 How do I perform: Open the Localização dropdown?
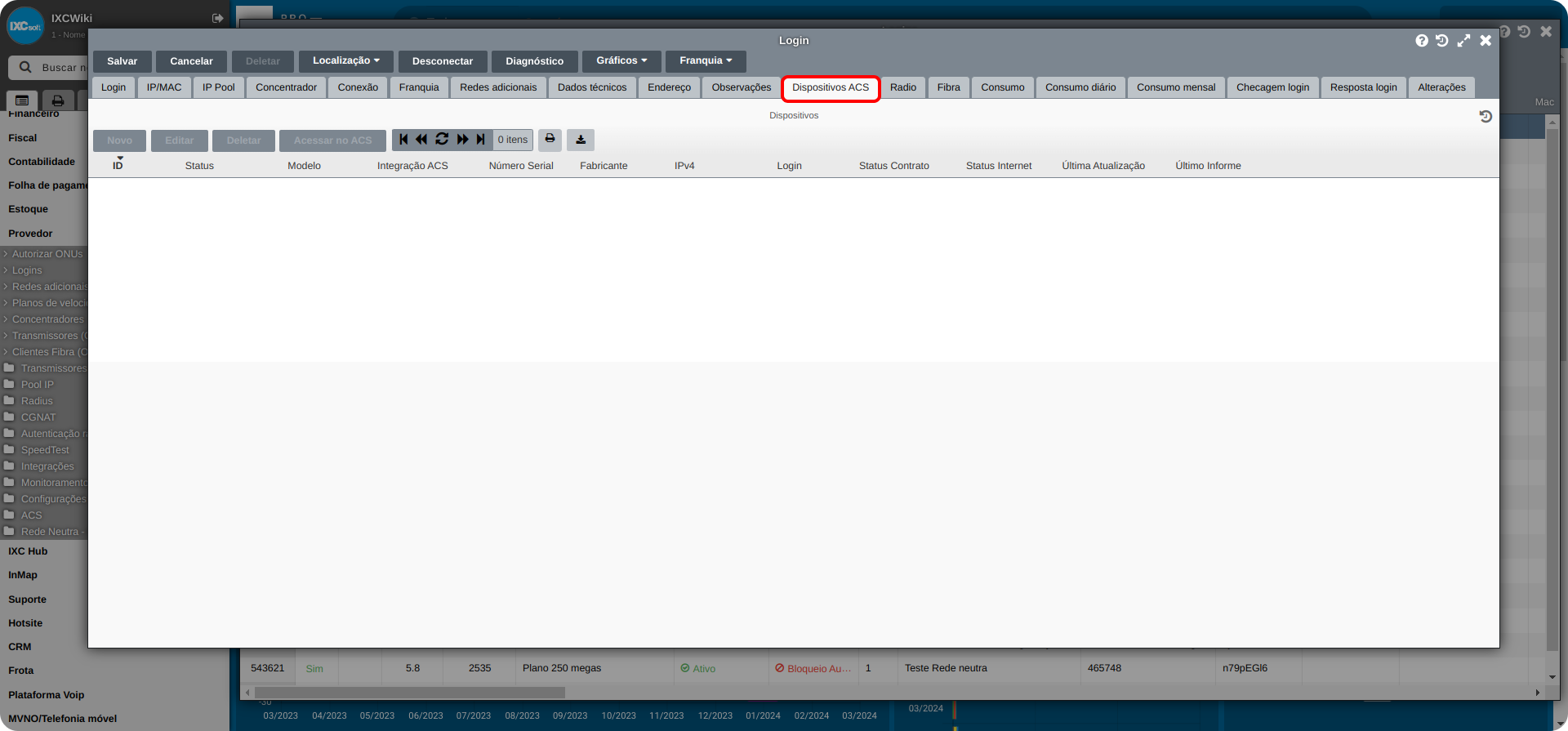(346, 61)
